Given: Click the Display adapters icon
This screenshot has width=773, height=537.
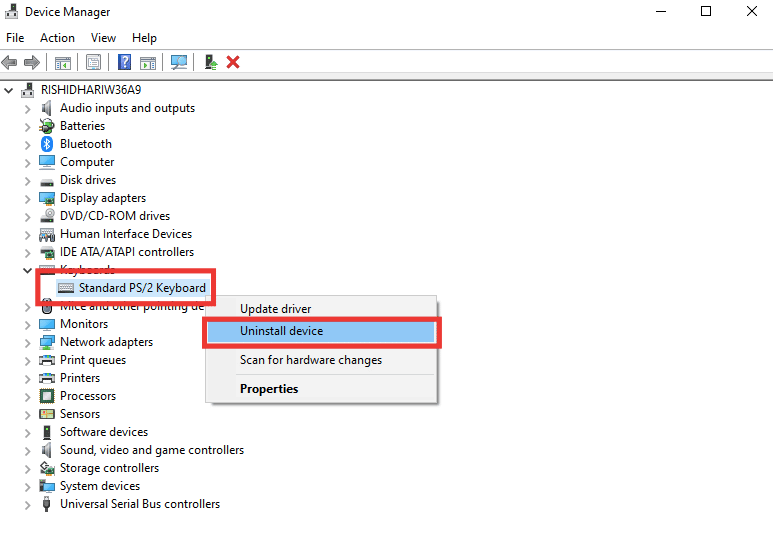Looking at the screenshot, I should pos(47,198).
